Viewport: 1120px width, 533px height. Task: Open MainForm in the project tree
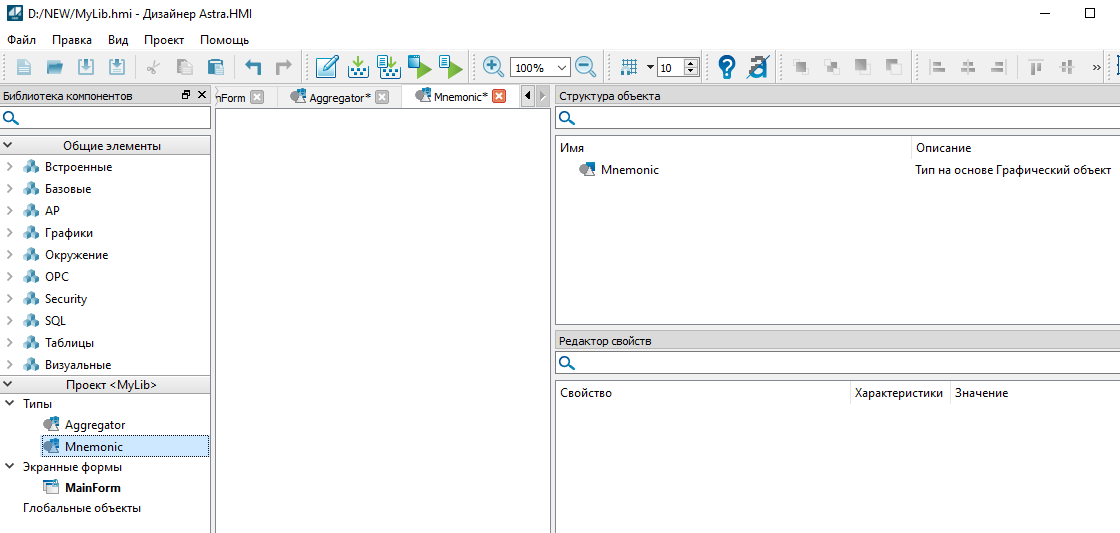tap(92, 488)
